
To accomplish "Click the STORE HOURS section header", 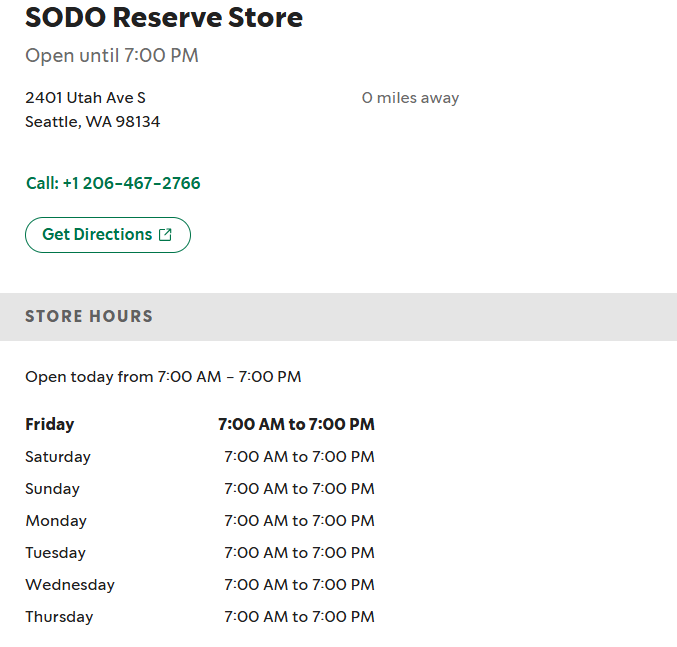I will [x=89, y=316].
